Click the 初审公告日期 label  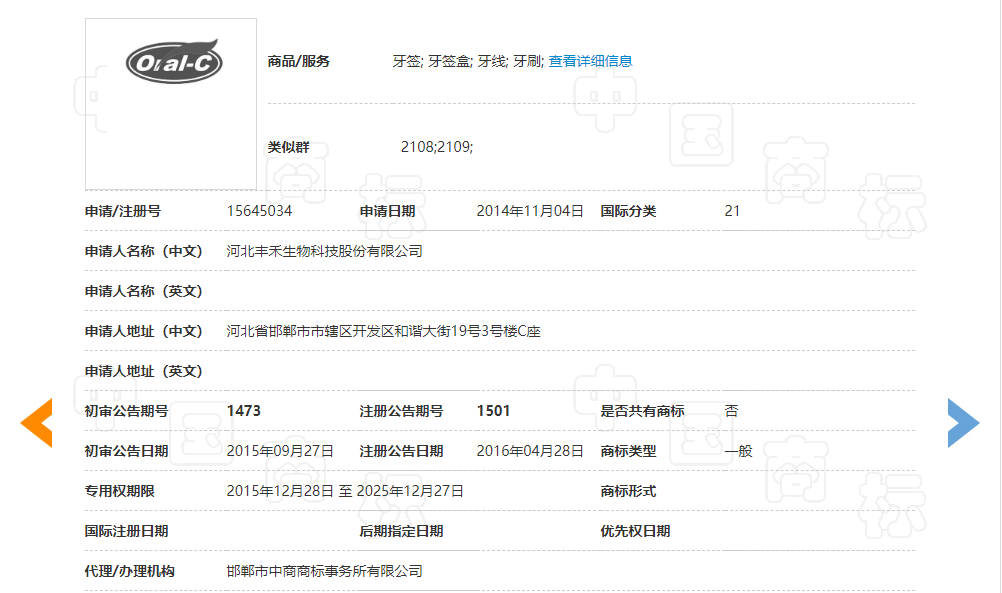pos(127,451)
